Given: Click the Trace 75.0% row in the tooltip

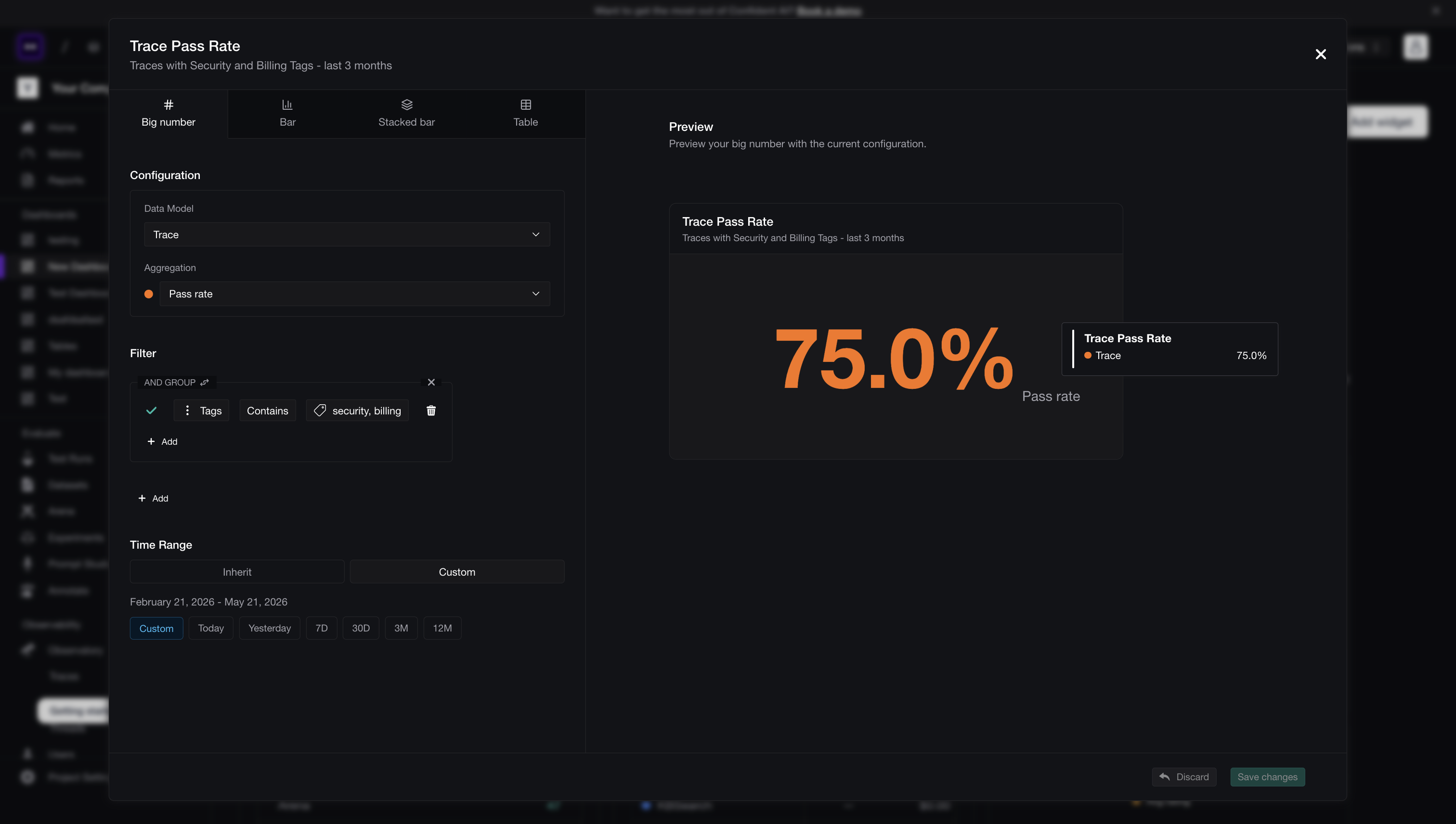Looking at the screenshot, I should pyautogui.click(x=1175, y=355).
